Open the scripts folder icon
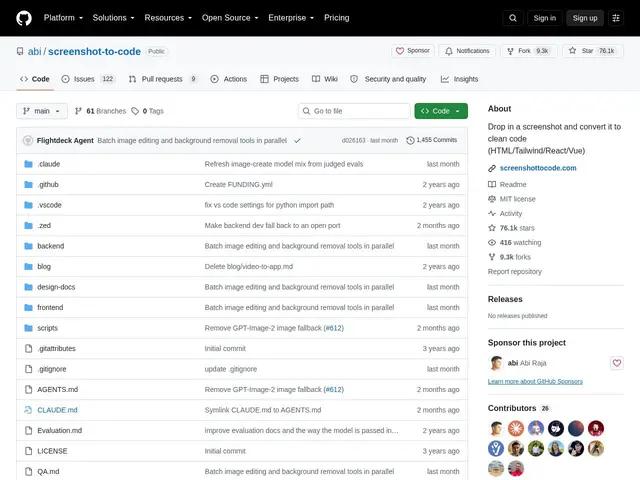Screen dimensions: 640x480 pyautogui.click(x=28, y=328)
